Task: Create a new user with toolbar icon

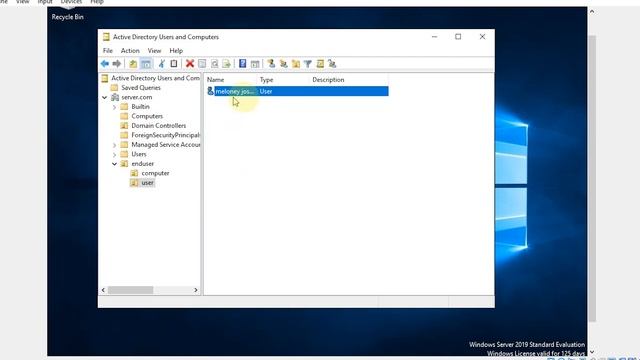Action: point(271,64)
